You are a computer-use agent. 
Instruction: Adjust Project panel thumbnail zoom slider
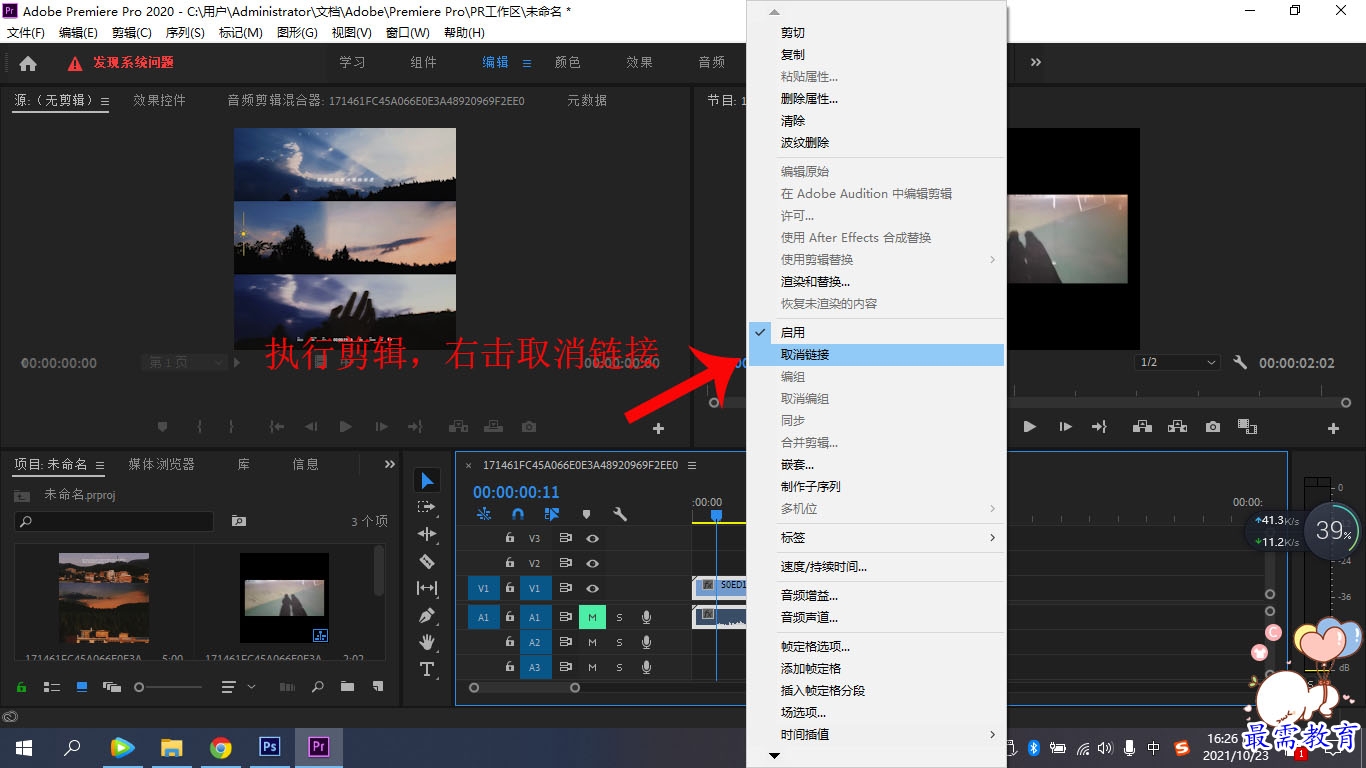click(x=168, y=687)
